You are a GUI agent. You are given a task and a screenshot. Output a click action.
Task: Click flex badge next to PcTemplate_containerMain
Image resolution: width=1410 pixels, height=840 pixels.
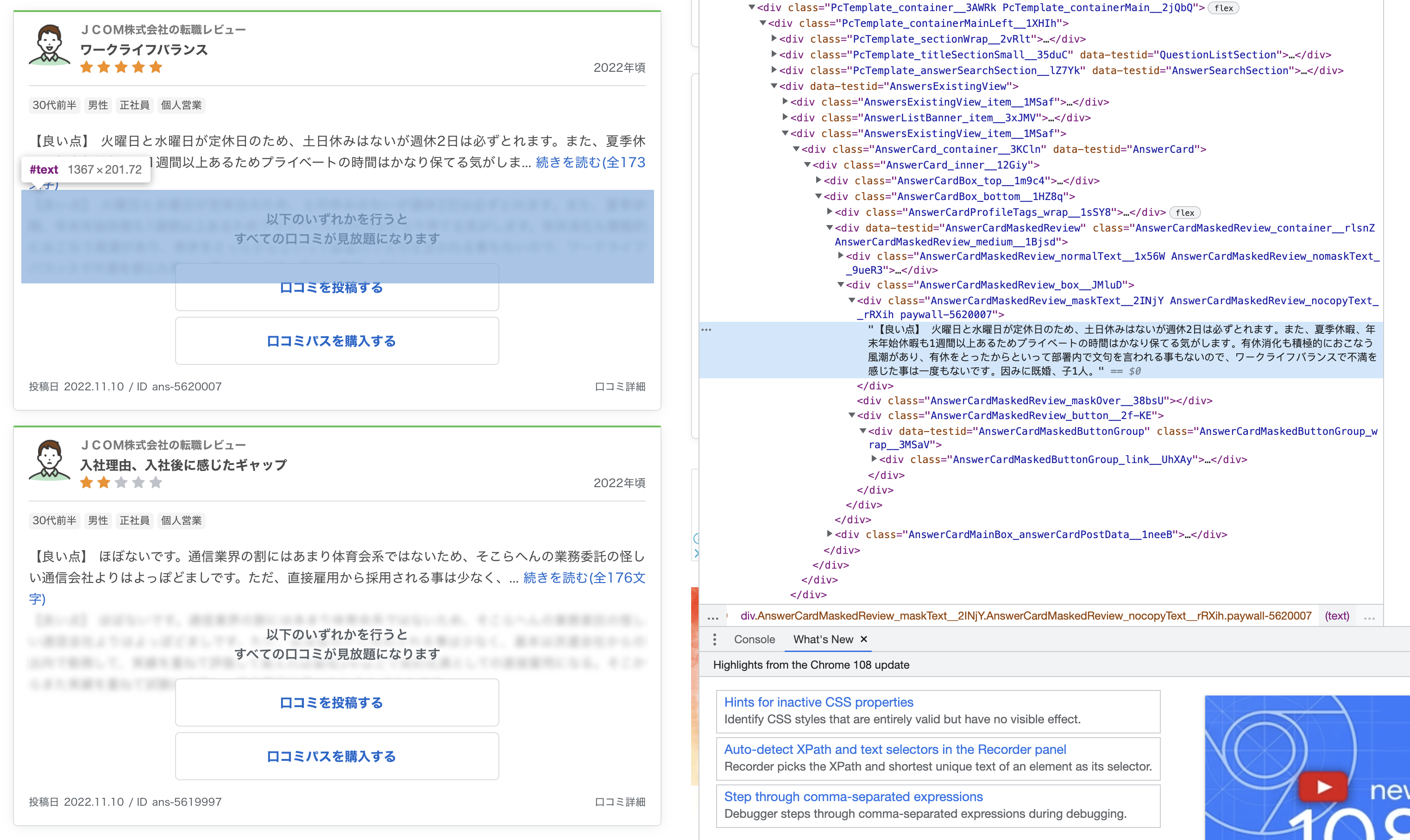[1223, 8]
